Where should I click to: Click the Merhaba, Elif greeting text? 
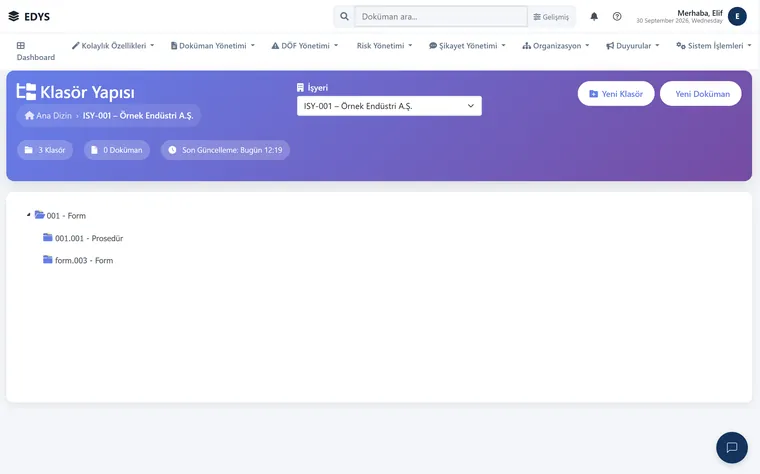click(x=700, y=13)
